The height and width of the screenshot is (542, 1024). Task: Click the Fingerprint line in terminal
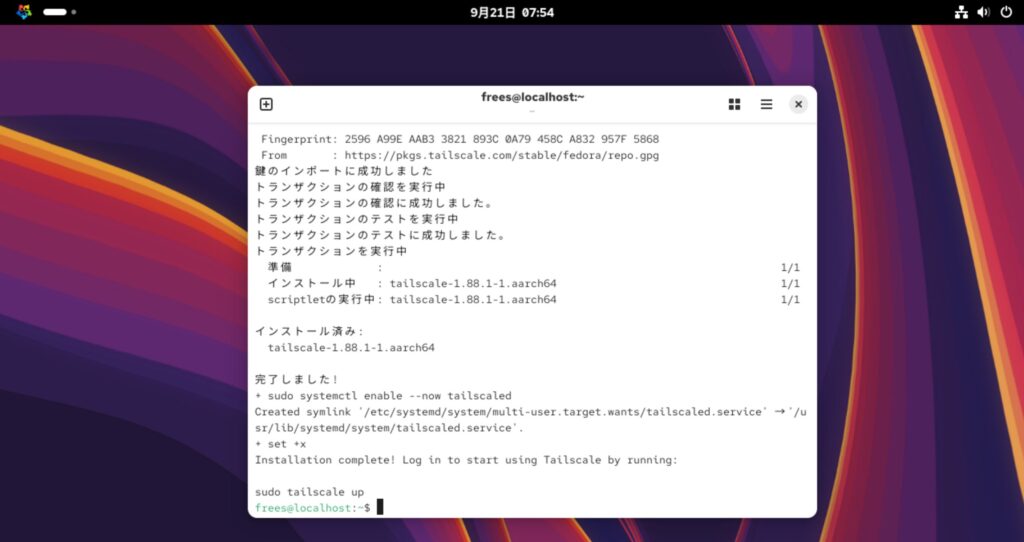(459, 139)
